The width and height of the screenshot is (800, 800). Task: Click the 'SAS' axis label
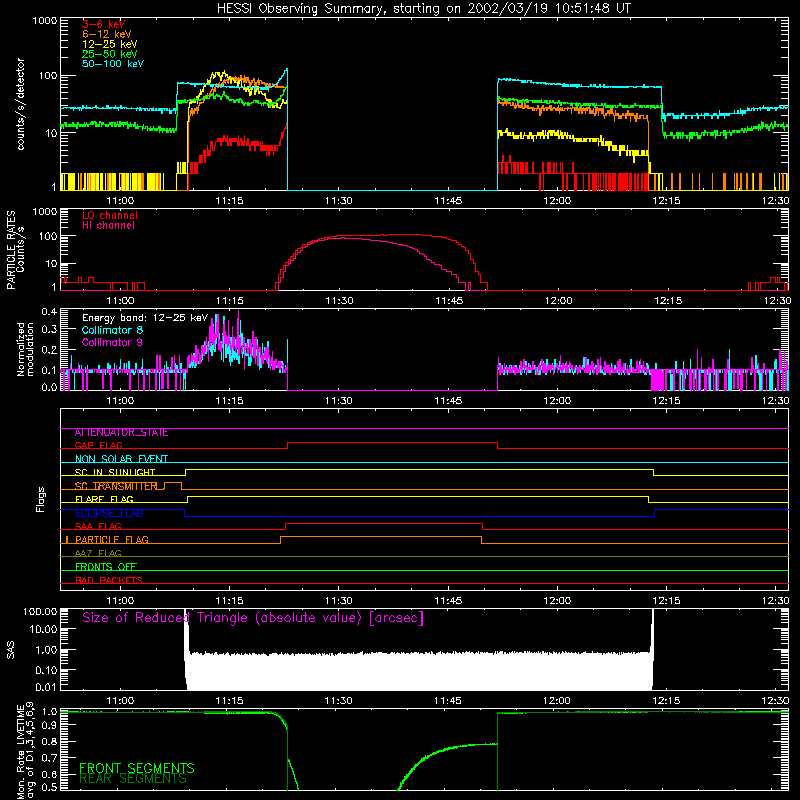click(x=11, y=650)
